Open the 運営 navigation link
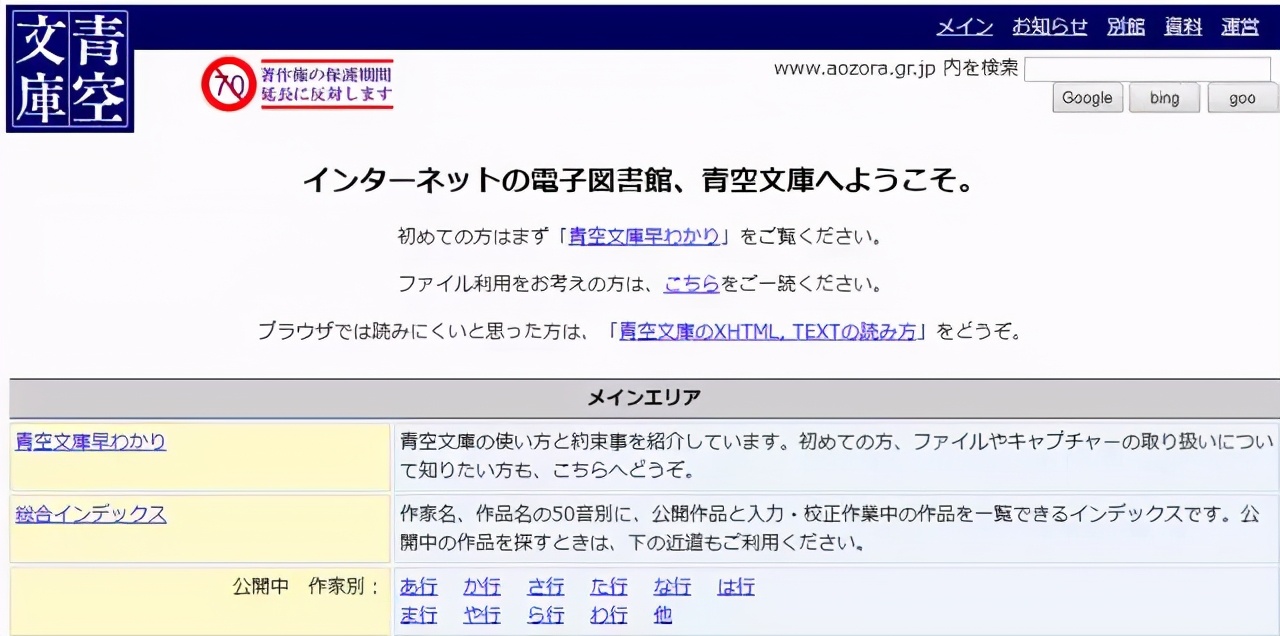Image resolution: width=1280 pixels, height=636 pixels. coord(1240,27)
